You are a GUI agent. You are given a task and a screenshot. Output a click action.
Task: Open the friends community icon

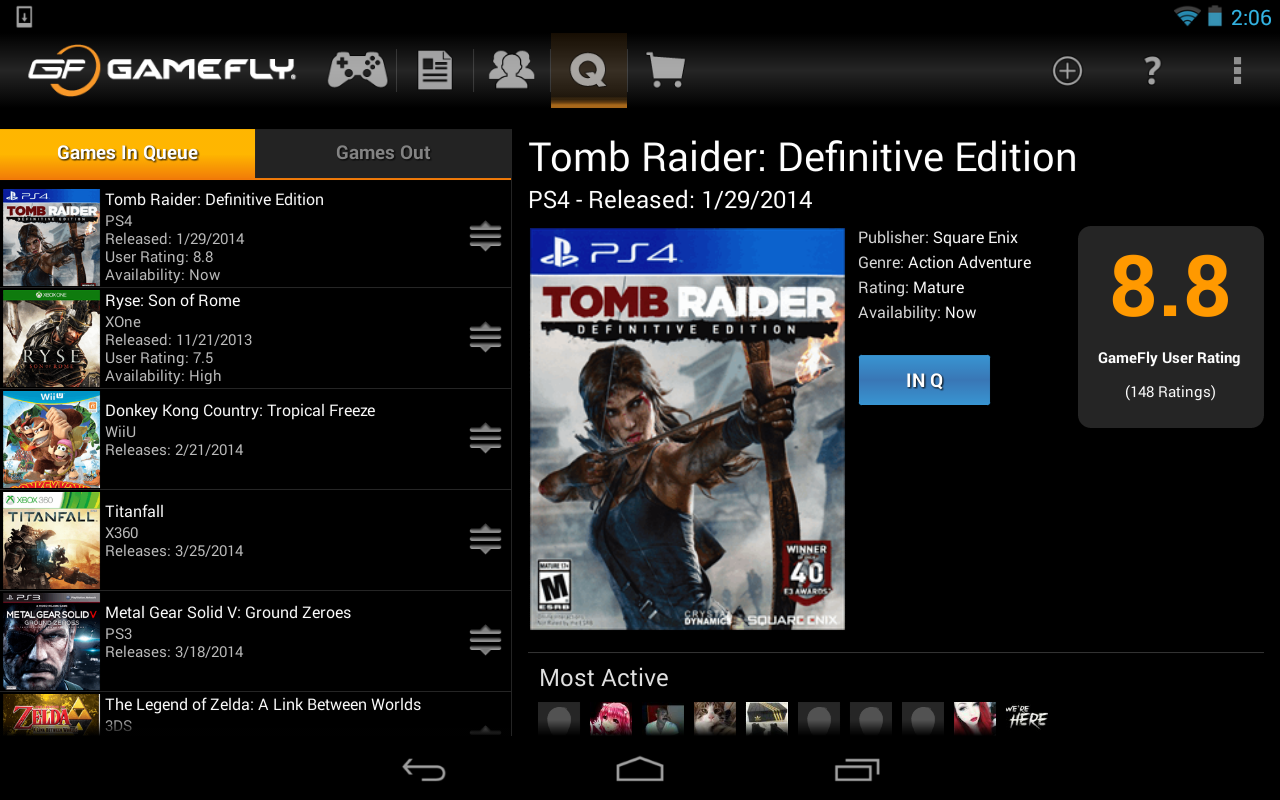point(511,70)
